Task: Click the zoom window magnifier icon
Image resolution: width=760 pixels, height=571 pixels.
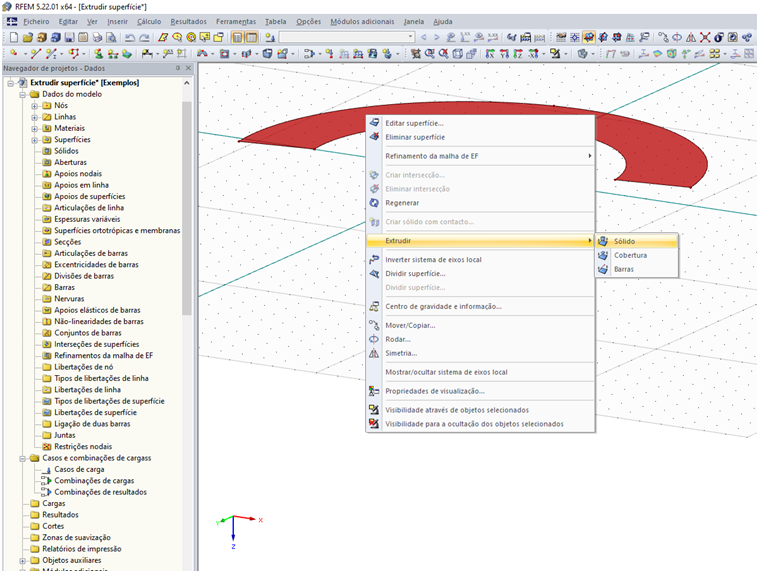Action: click(x=430, y=53)
